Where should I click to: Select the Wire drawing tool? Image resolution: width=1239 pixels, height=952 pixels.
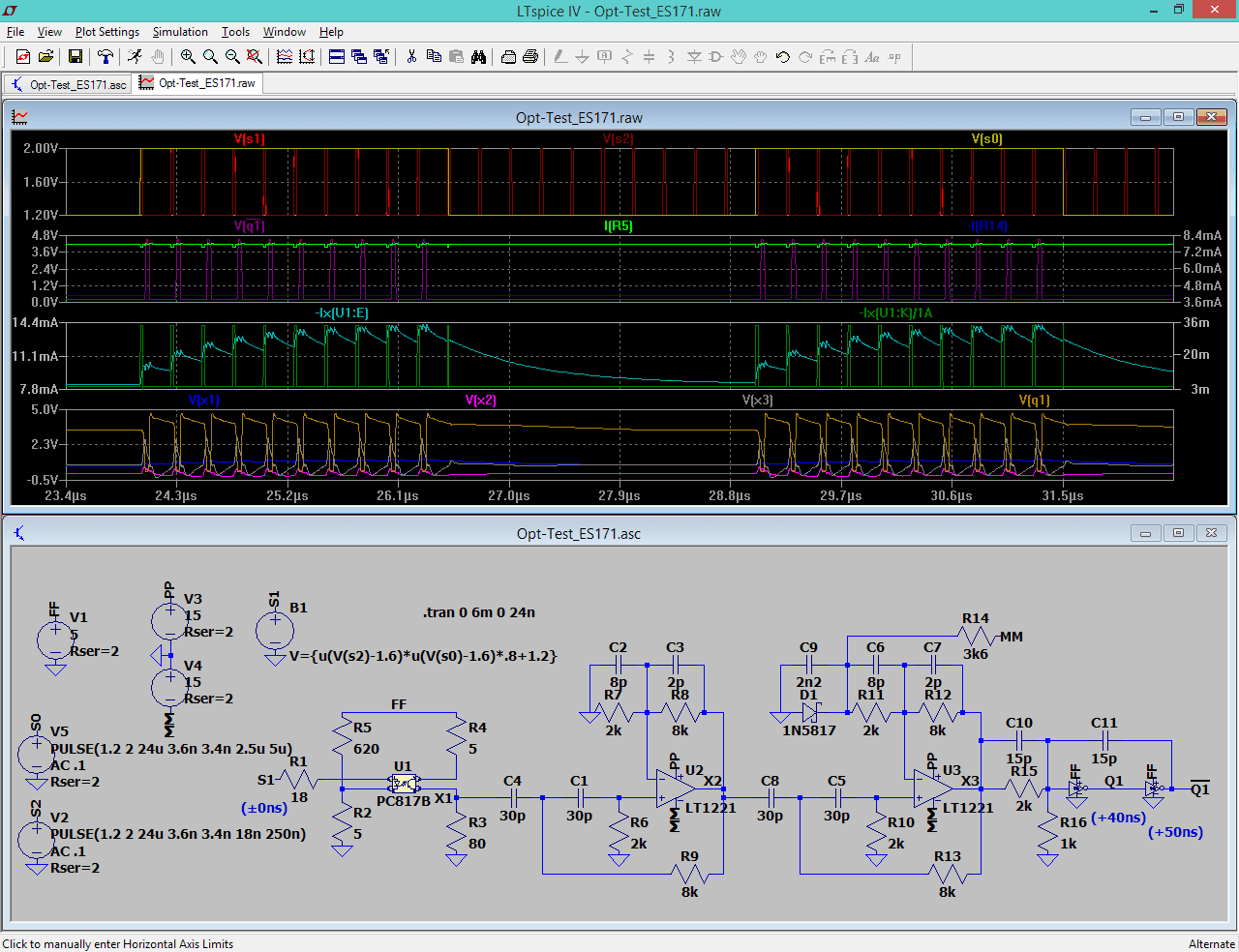560,57
